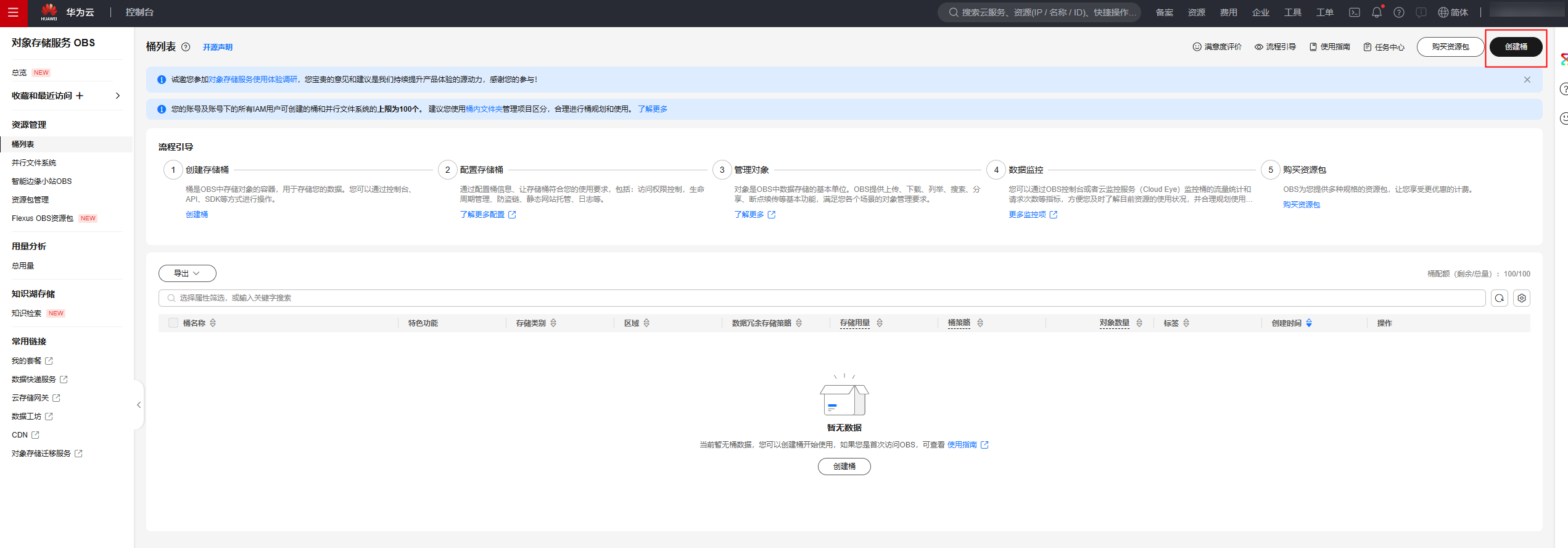Image resolution: width=1568 pixels, height=548 pixels.
Task: Expand the 导出 dropdown button
Action: pyautogui.click(x=187, y=273)
